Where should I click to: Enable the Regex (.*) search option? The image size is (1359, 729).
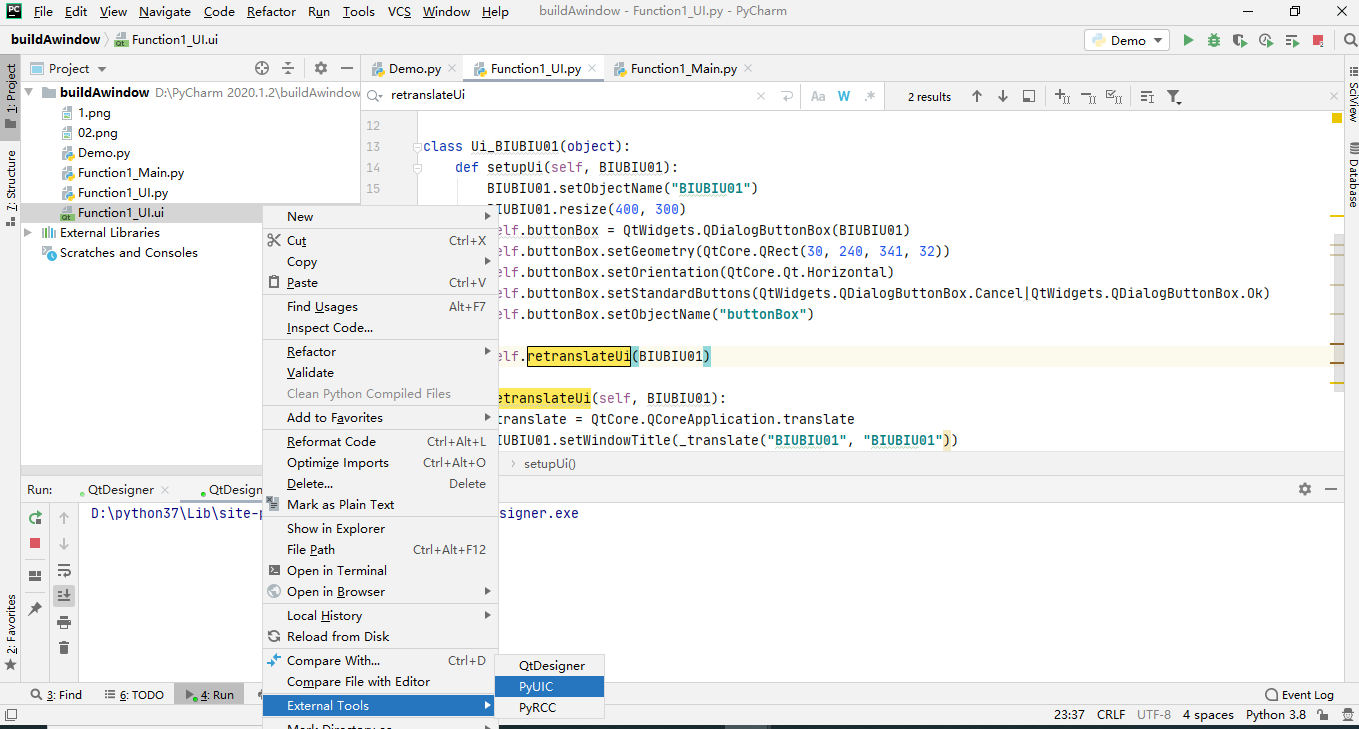coord(870,96)
